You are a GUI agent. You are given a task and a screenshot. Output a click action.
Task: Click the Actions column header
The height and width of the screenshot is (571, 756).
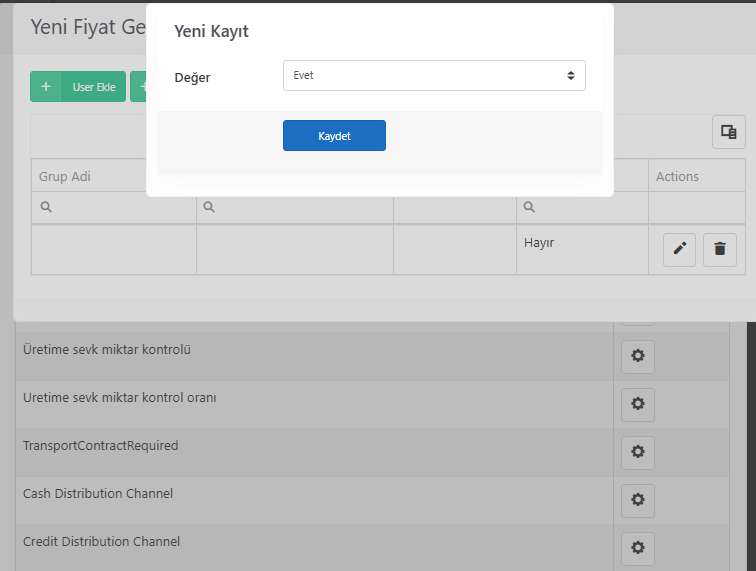[x=697, y=177]
